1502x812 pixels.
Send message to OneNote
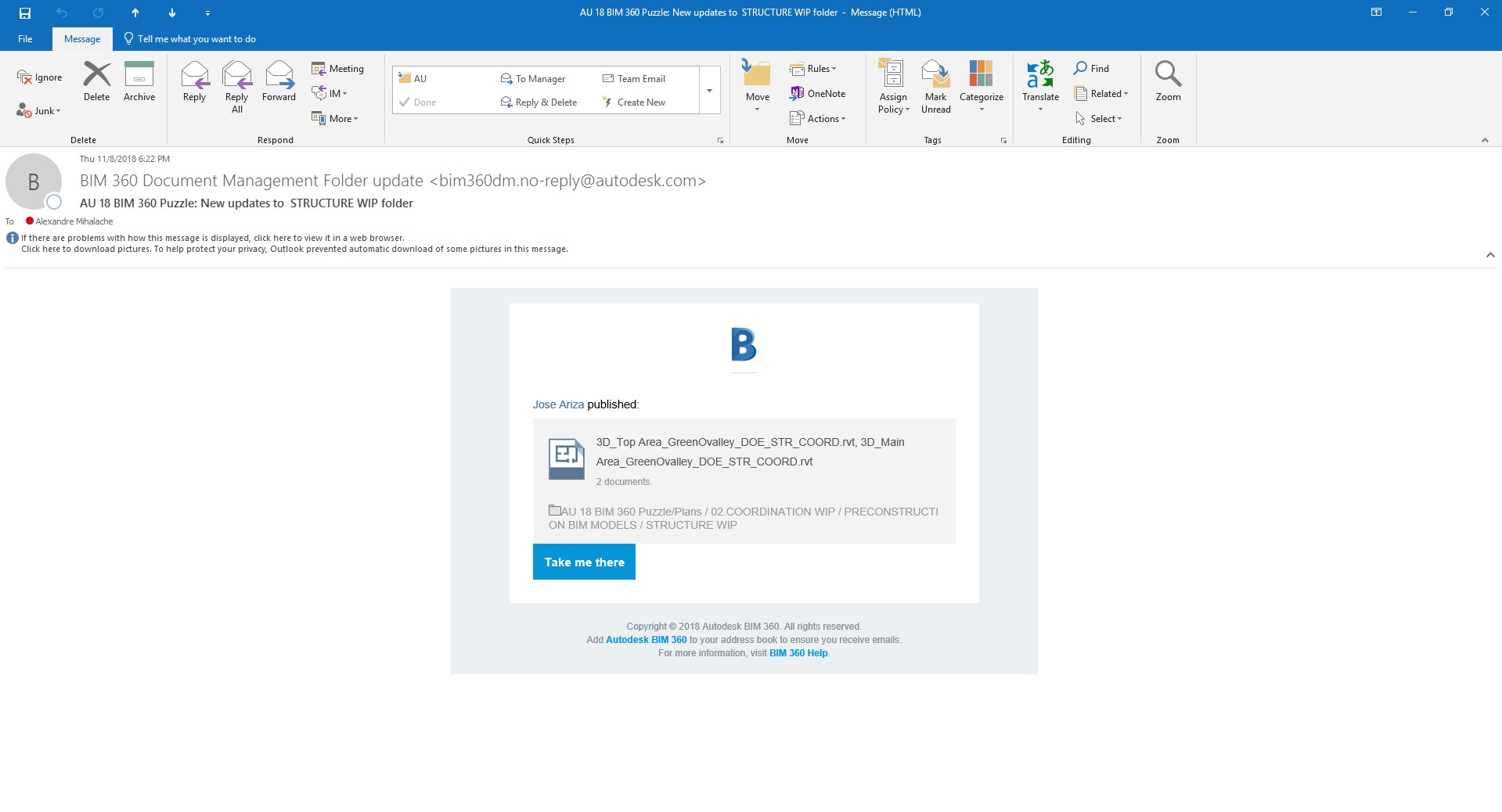click(x=819, y=93)
